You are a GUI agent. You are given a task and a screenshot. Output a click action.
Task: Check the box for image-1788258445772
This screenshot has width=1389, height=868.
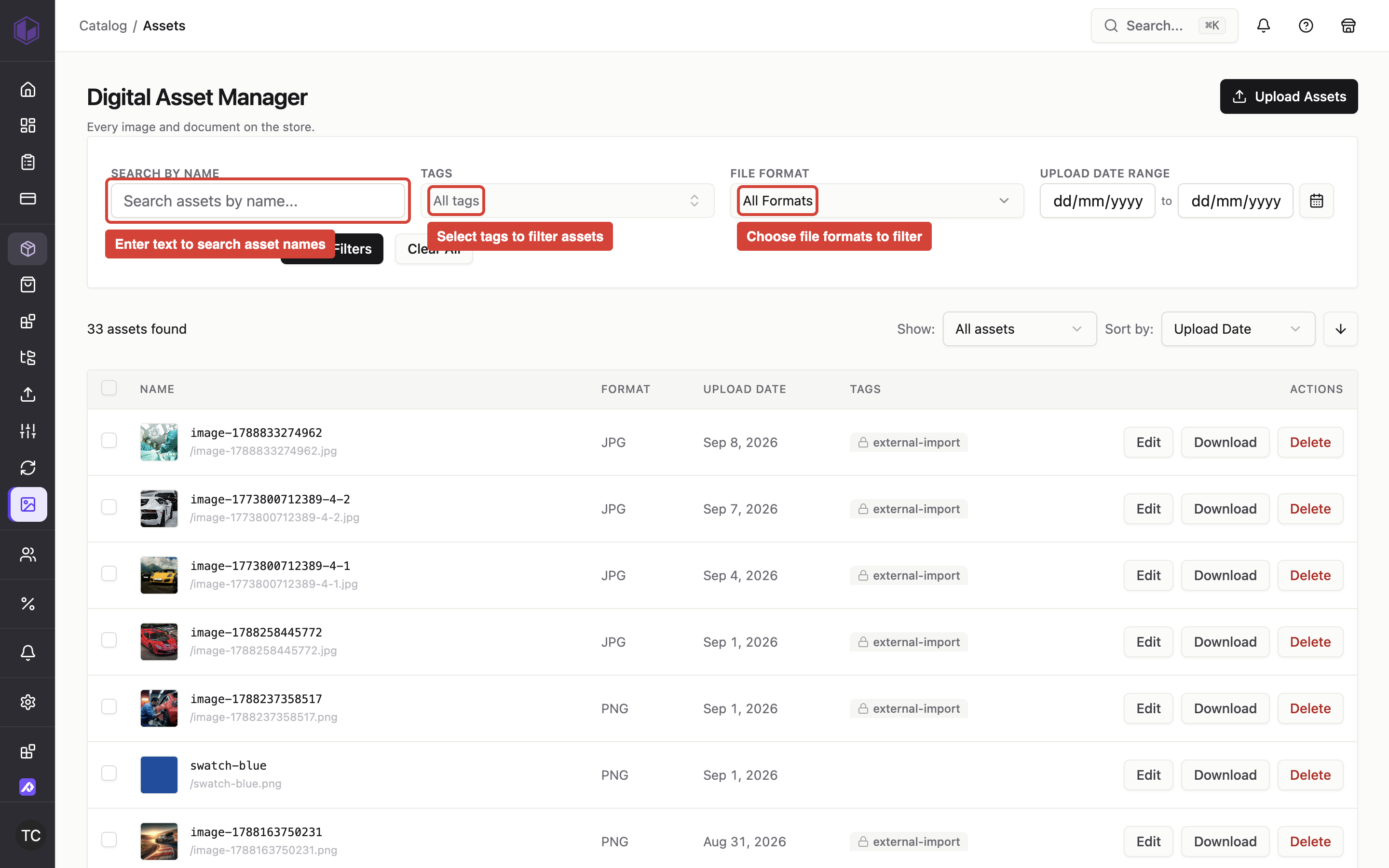coord(109,640)
